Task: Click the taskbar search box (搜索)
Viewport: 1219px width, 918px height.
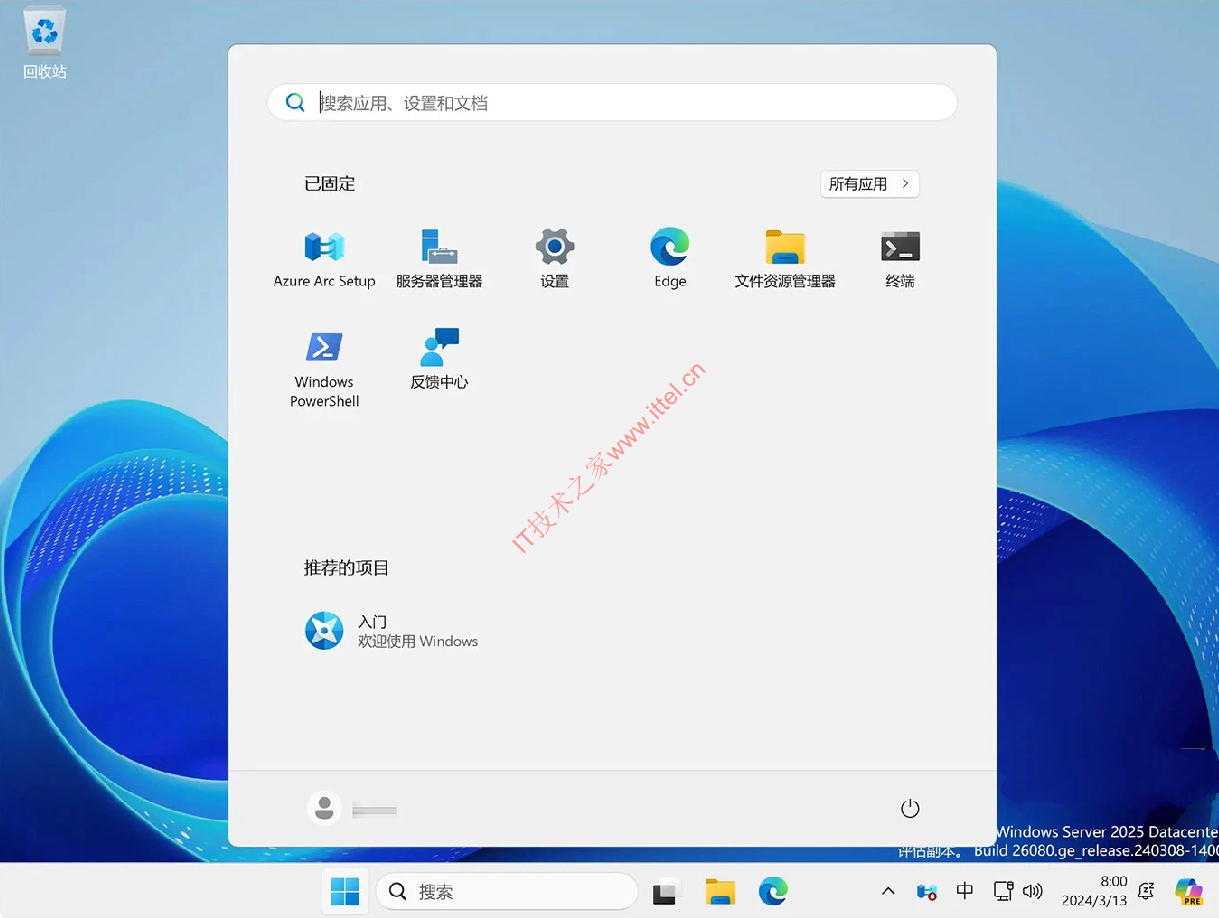Action: coord(506,891)
